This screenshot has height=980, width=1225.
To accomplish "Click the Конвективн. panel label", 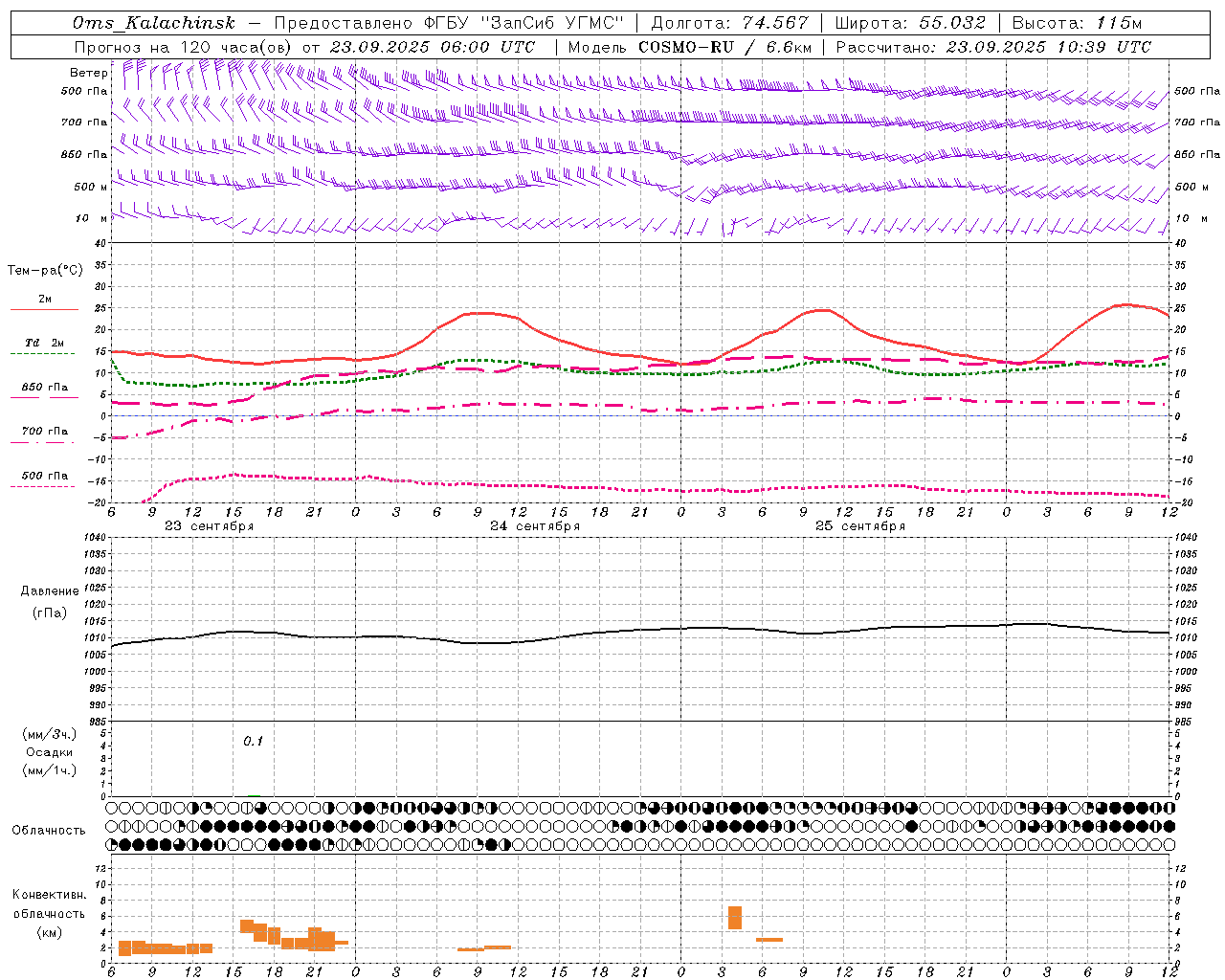I will [49, 895].
